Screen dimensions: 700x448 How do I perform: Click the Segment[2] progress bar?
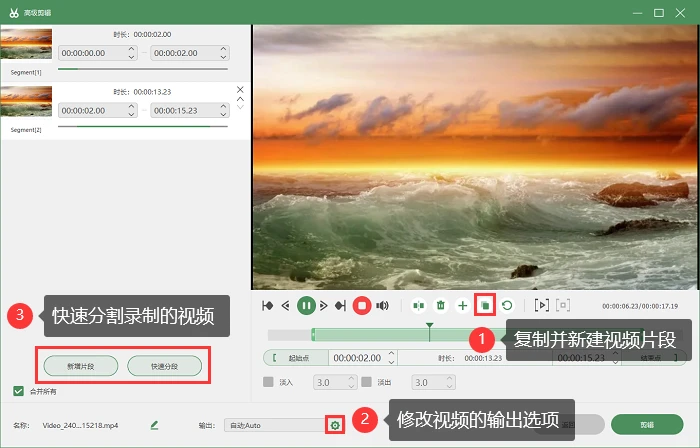(x=143, y=127)
